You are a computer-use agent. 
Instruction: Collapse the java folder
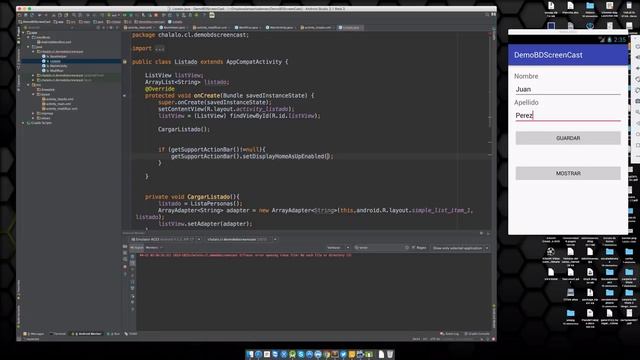point(29,47)
